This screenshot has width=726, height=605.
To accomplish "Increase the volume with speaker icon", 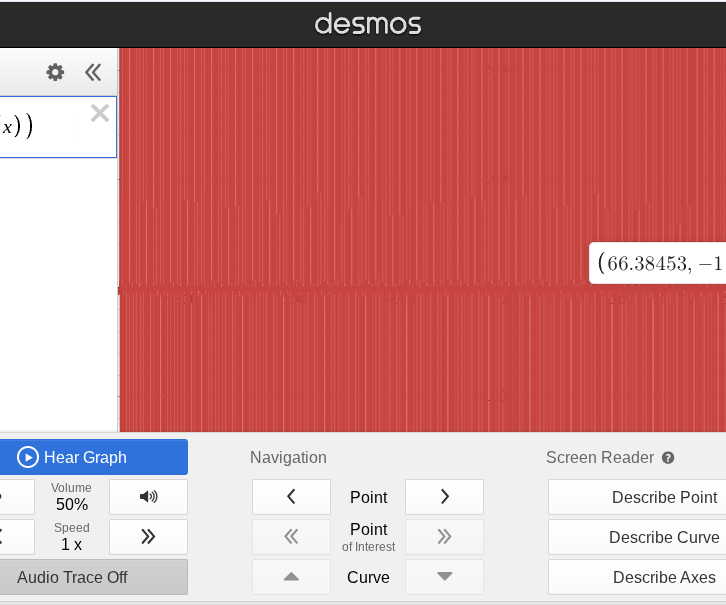I will (x=148, y=497).
